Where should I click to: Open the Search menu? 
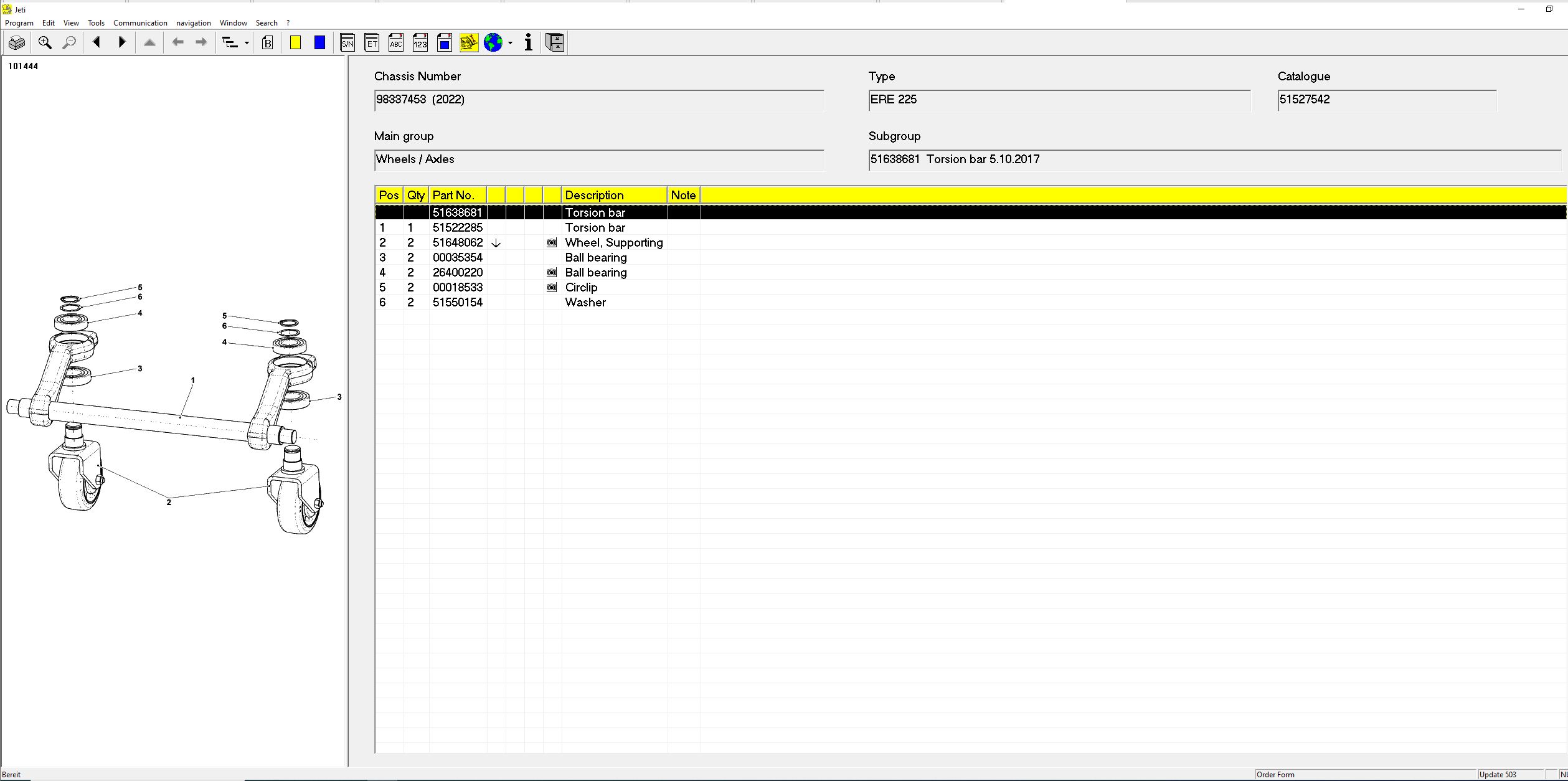267,23
